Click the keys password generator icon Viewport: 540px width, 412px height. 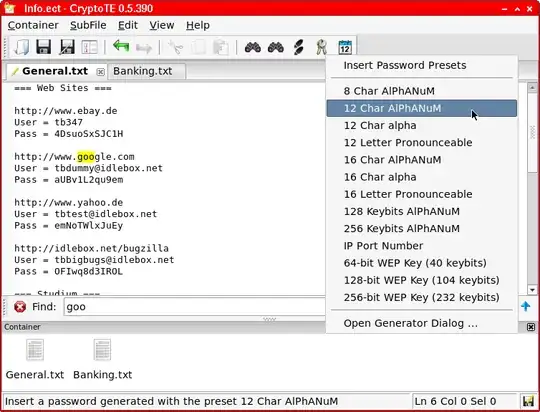pos(321,47)
